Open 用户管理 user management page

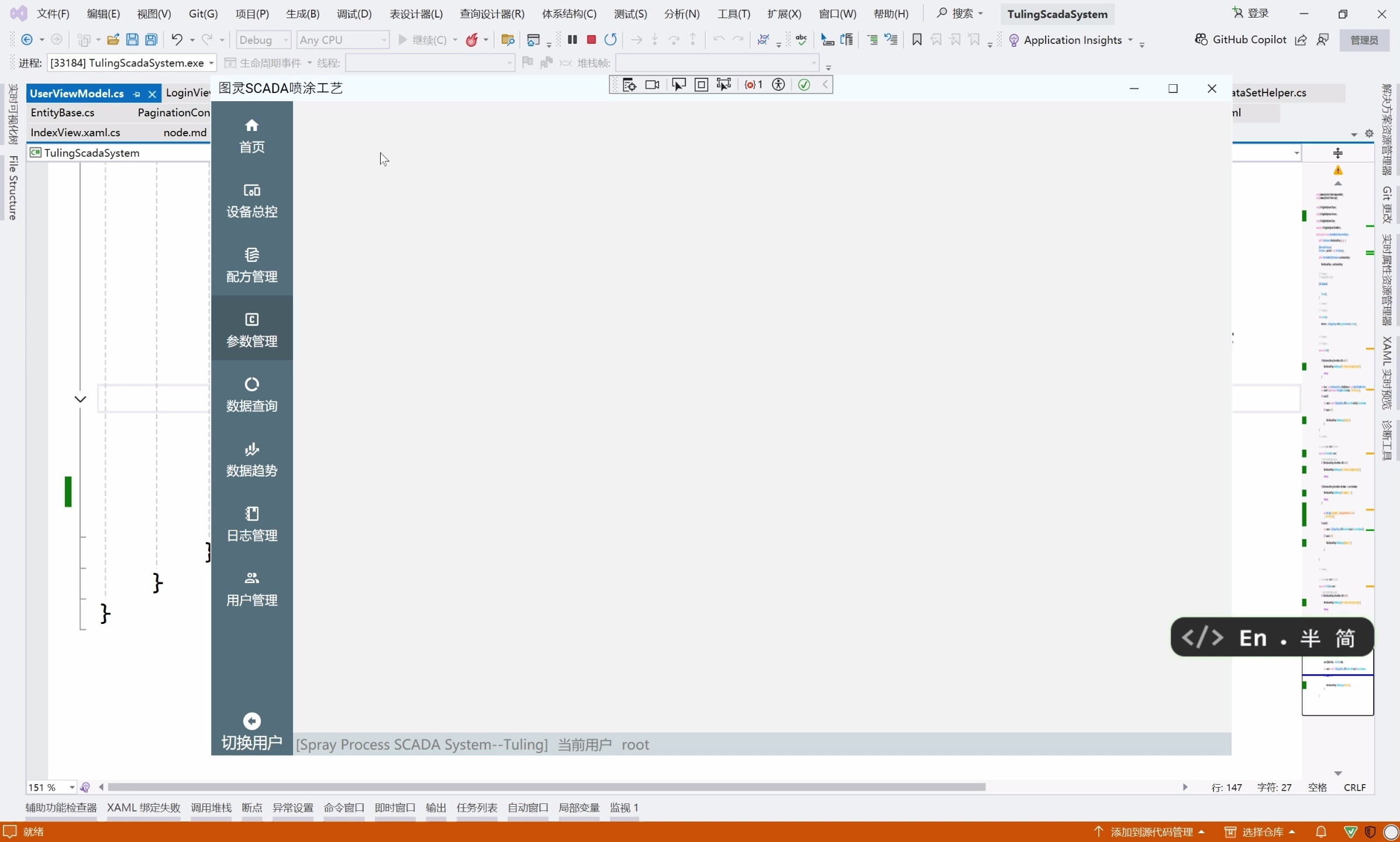point(252,589)
